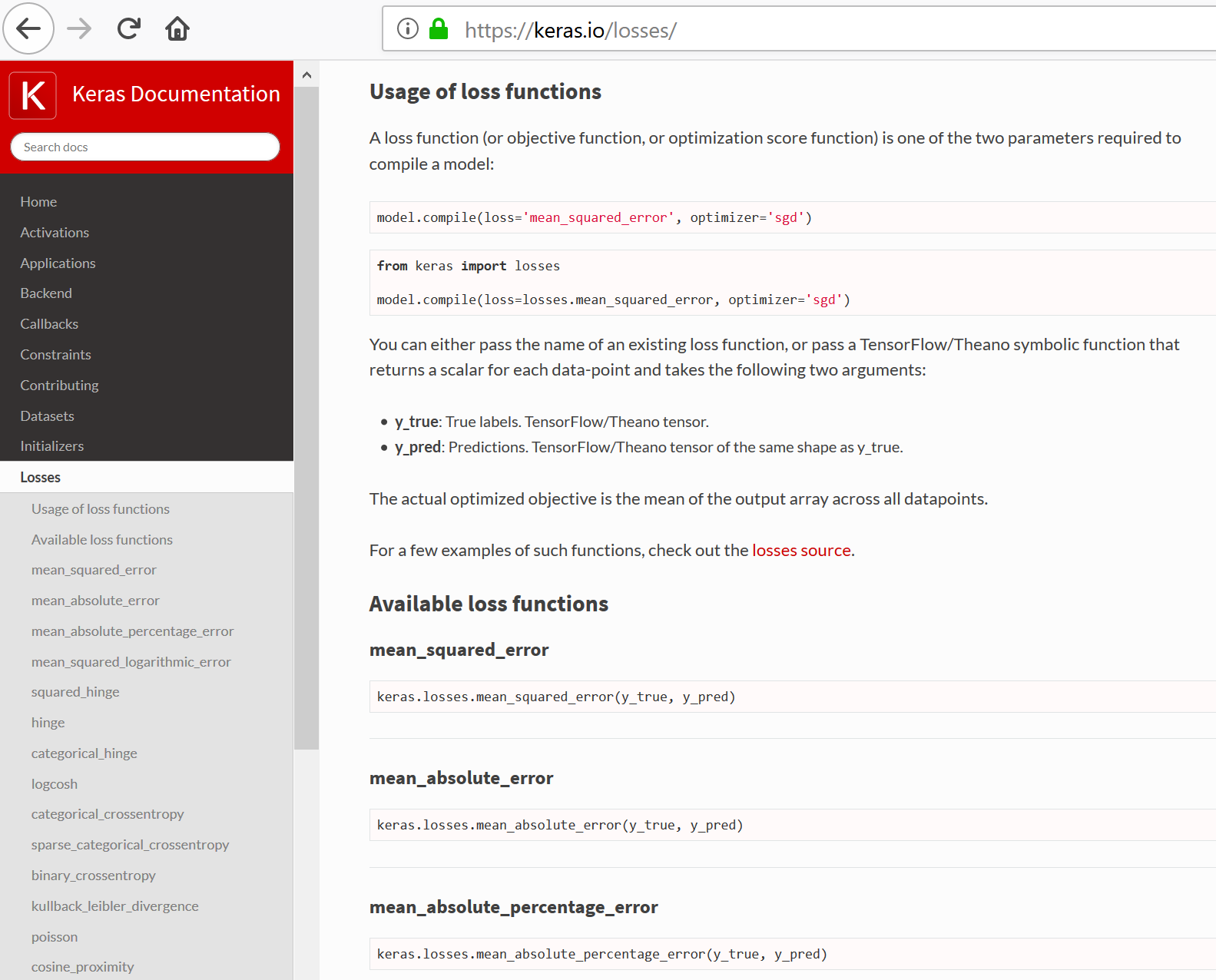This screenshot has width=1216, height=980.
Task: Jump to mean_squared_logarithmic_error sidebar anchor
Action: tap(131, 662)
